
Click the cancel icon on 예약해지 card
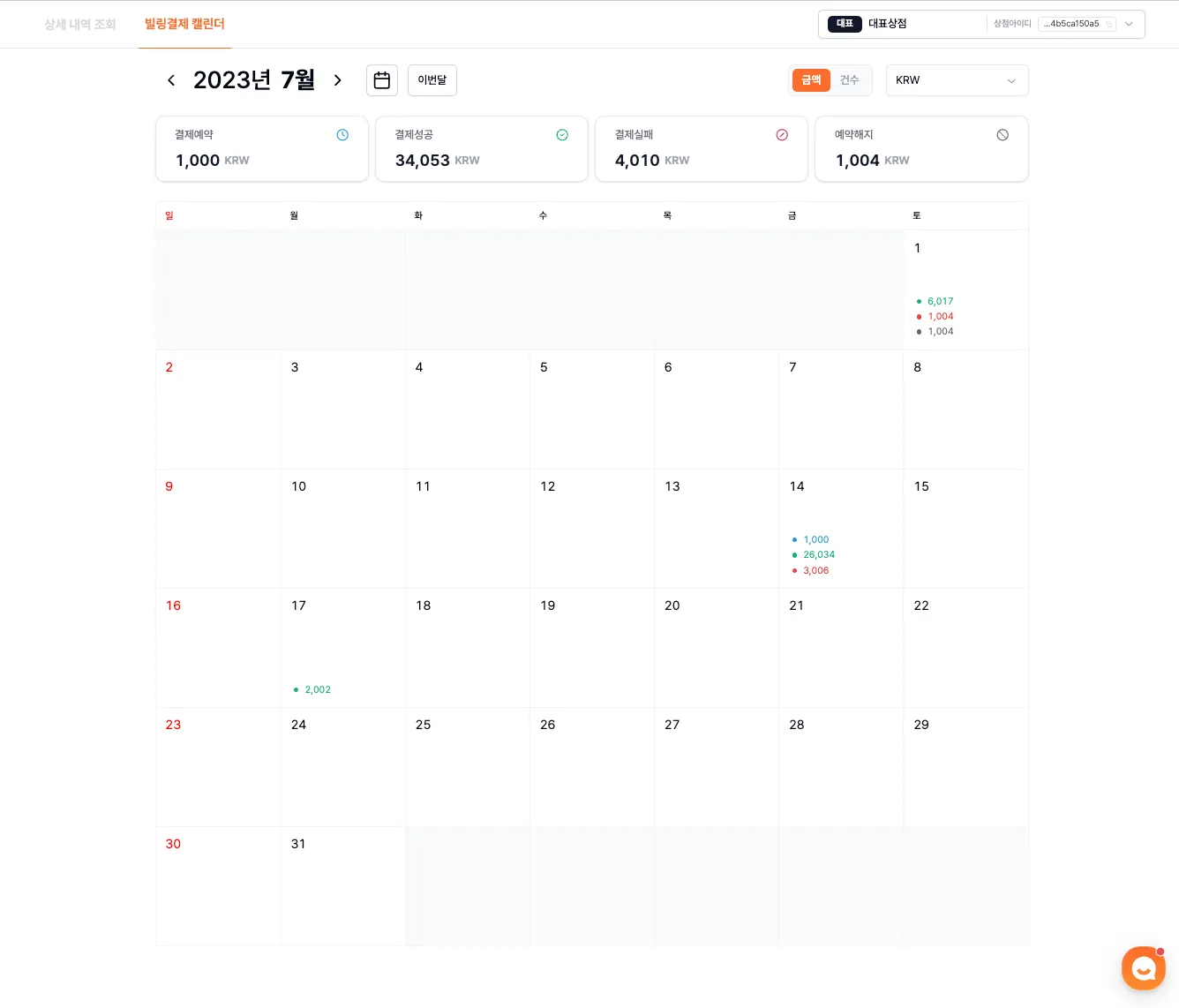coord(1003,135)
